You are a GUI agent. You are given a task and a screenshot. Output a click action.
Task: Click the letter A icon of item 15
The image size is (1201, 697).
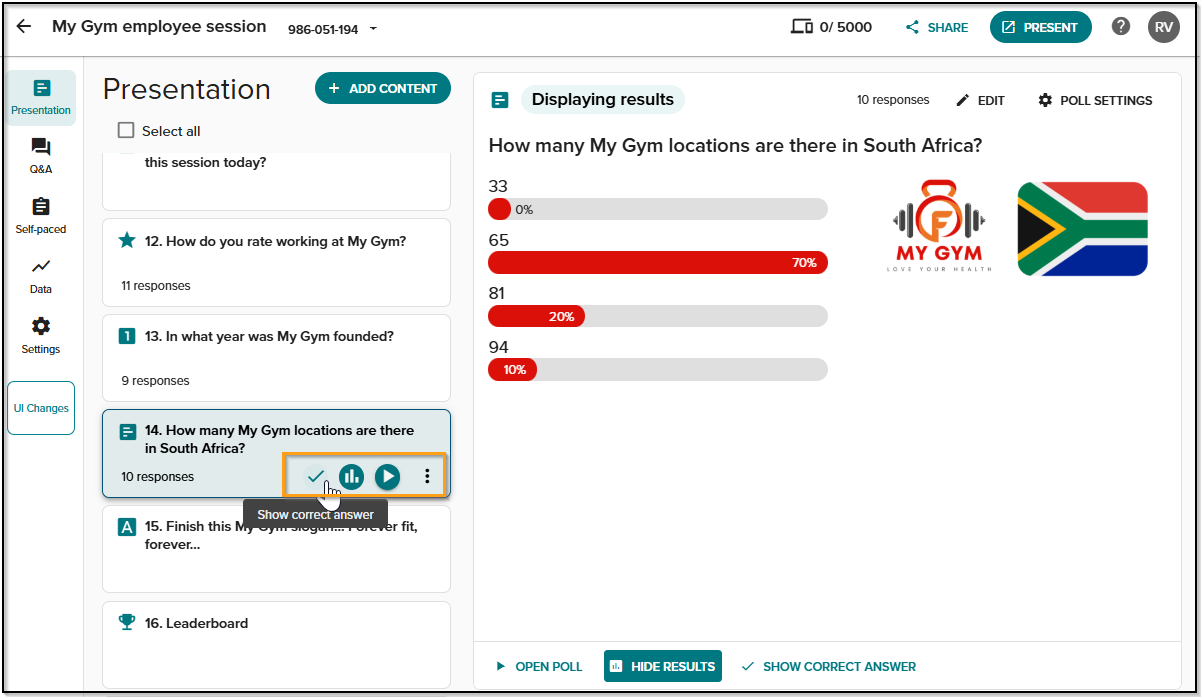[127, 526]
